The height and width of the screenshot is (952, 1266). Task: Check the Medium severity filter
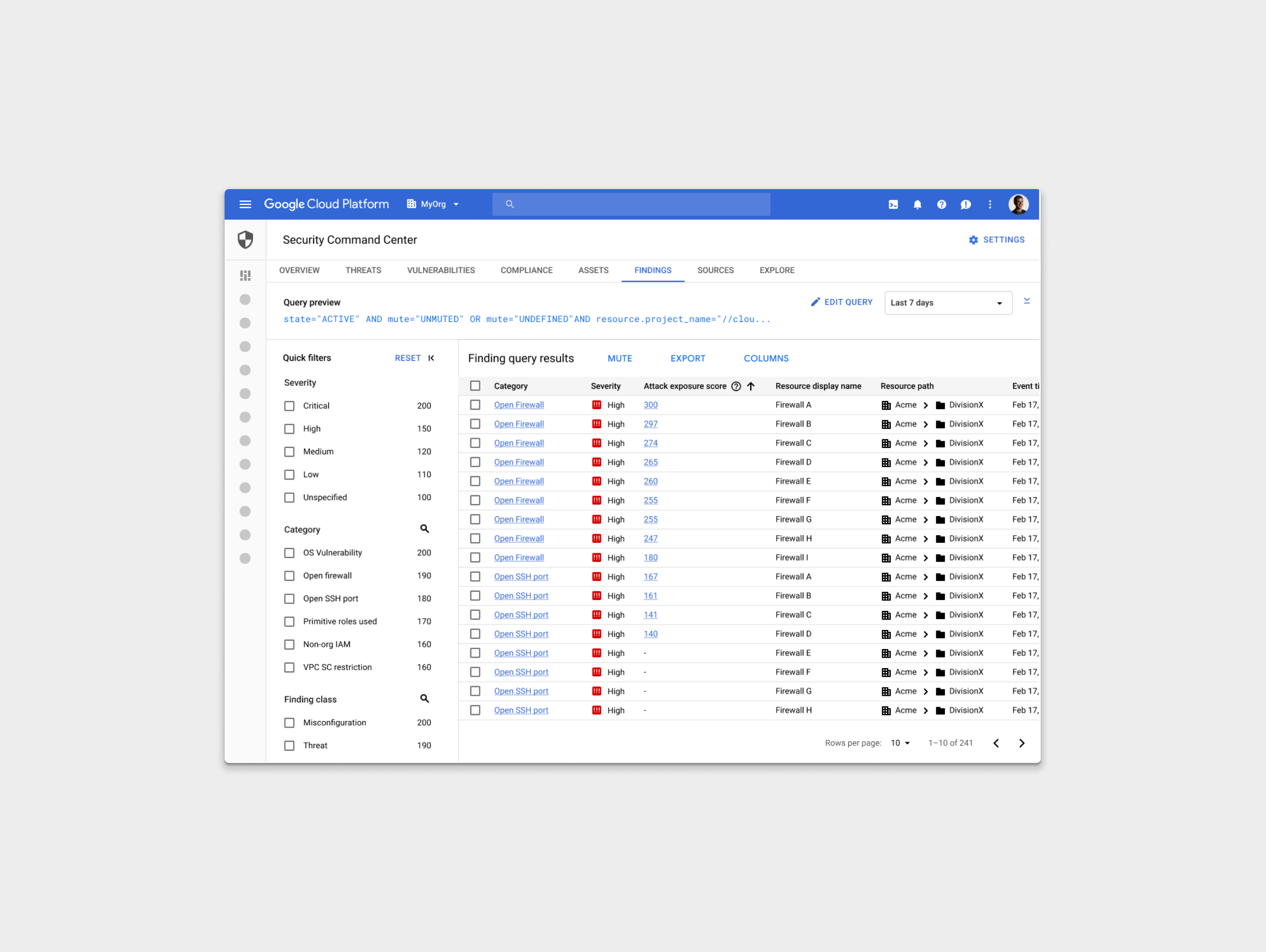tap(290, 452)
